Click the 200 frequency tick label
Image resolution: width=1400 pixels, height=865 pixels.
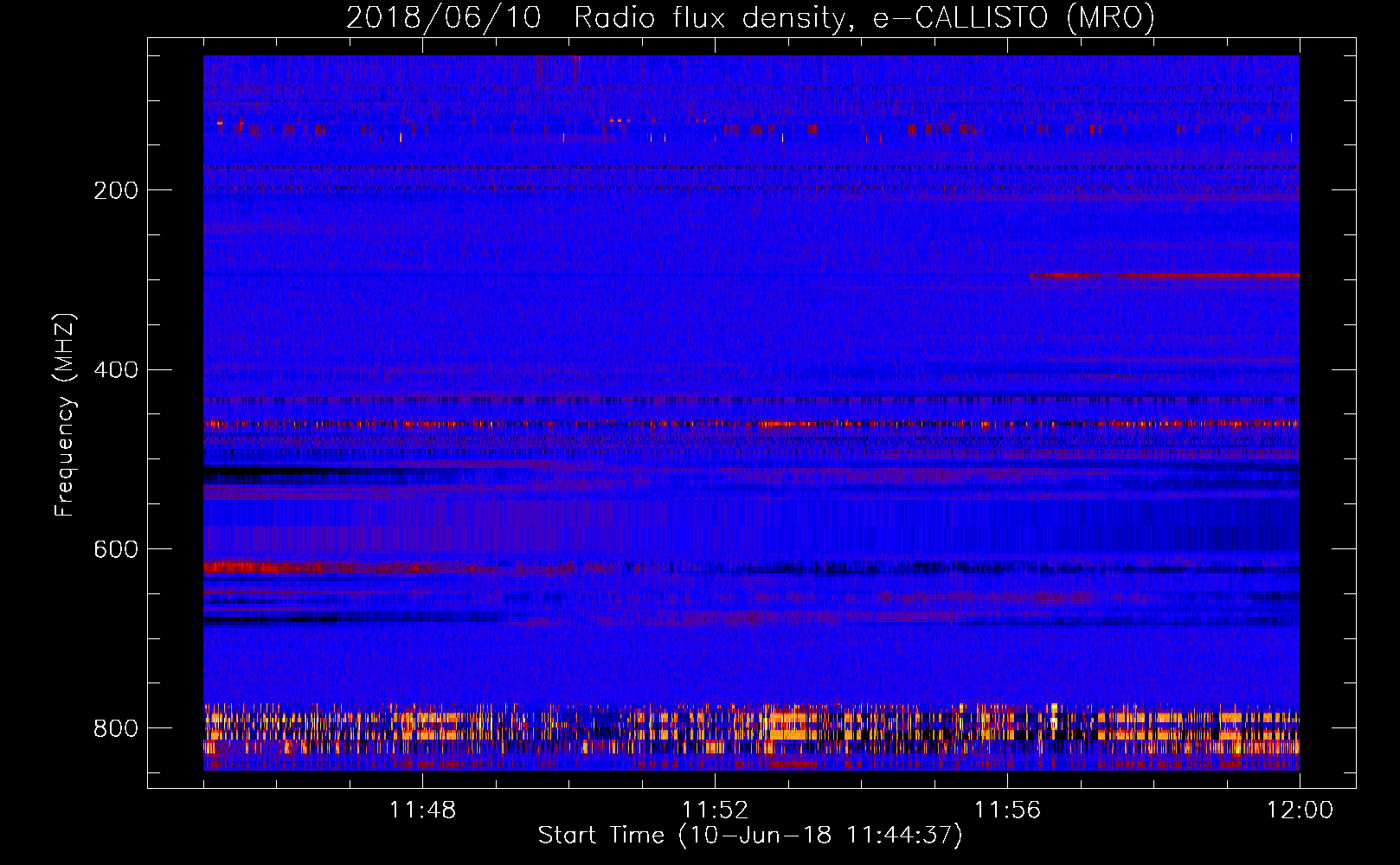click(116, 190)
